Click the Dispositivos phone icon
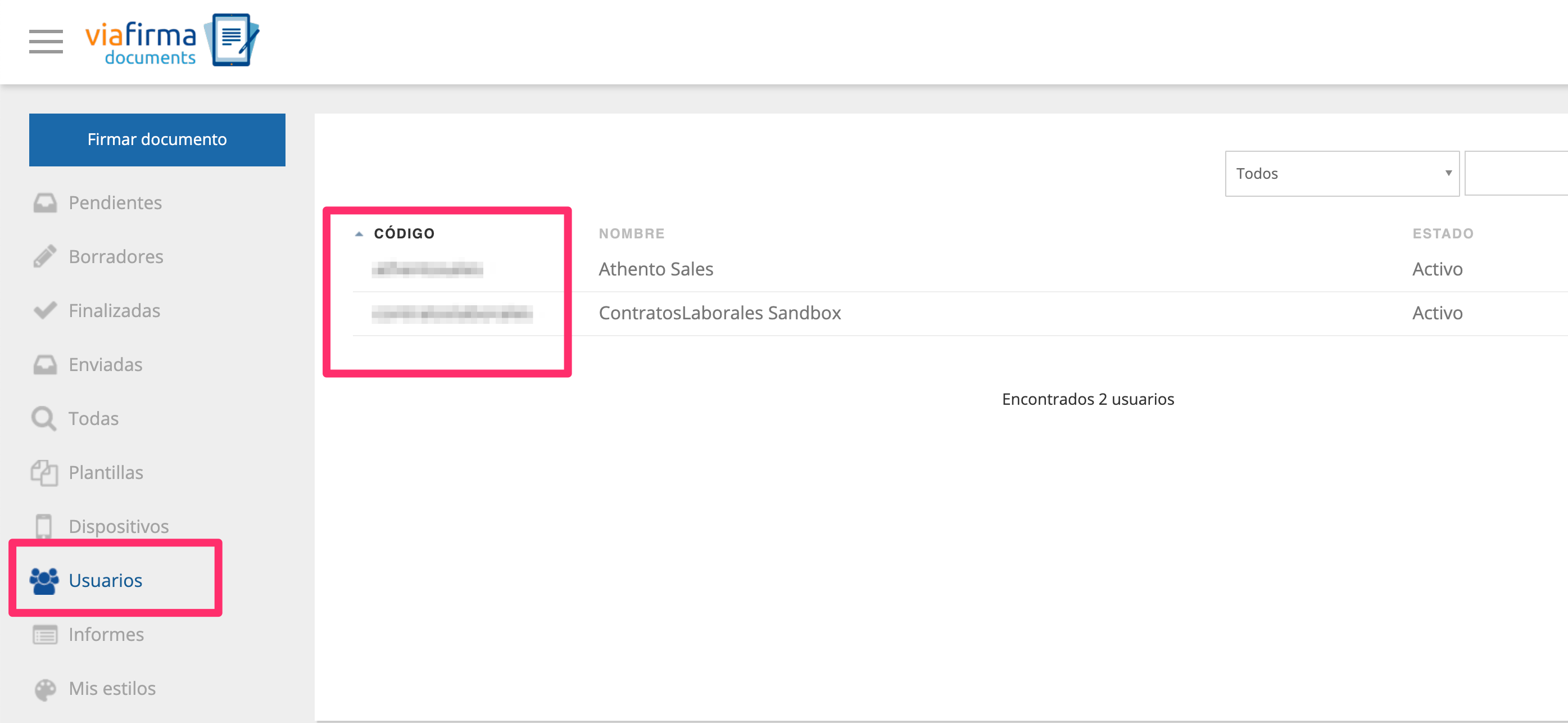This screenshot has width=1568, height=723. (x=44, y=526)
